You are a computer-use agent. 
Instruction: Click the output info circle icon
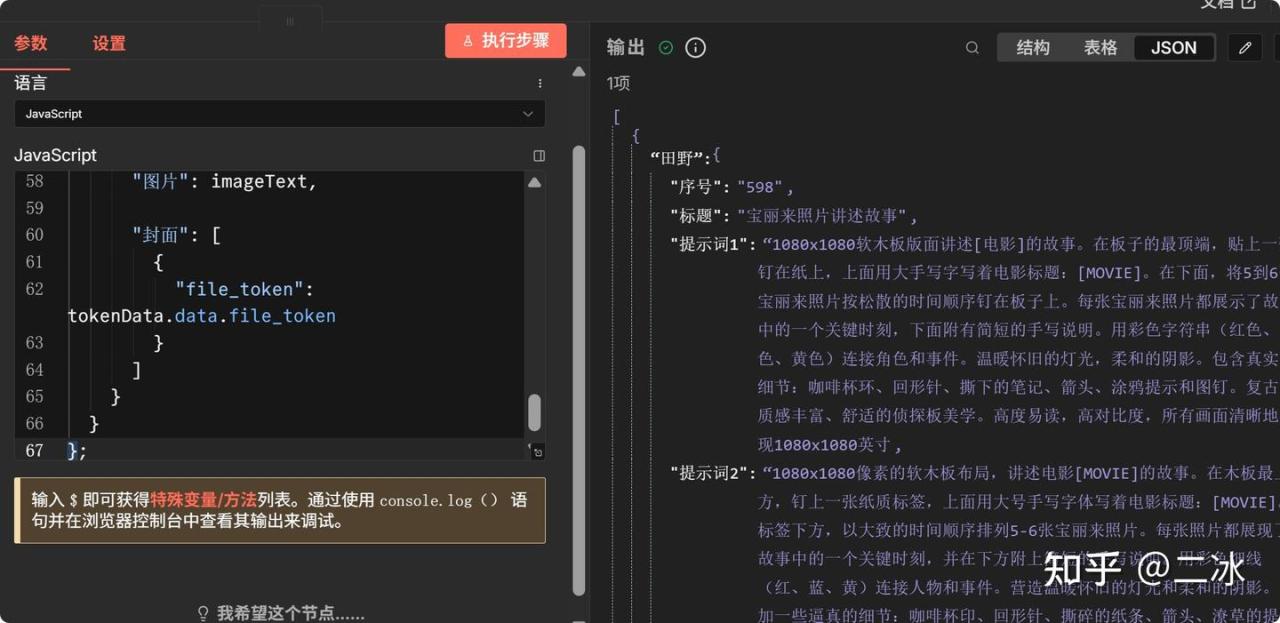pos(695,47)
